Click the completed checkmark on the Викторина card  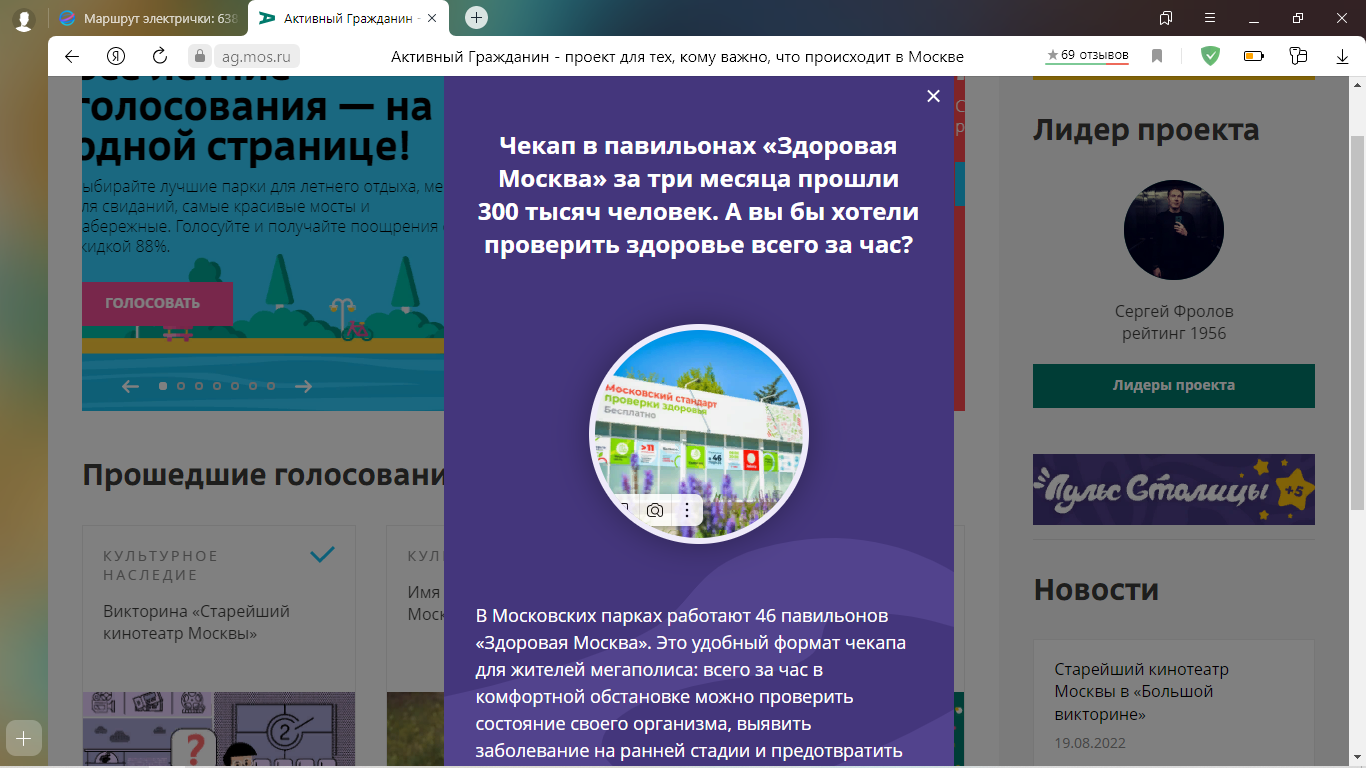point(322,555)
